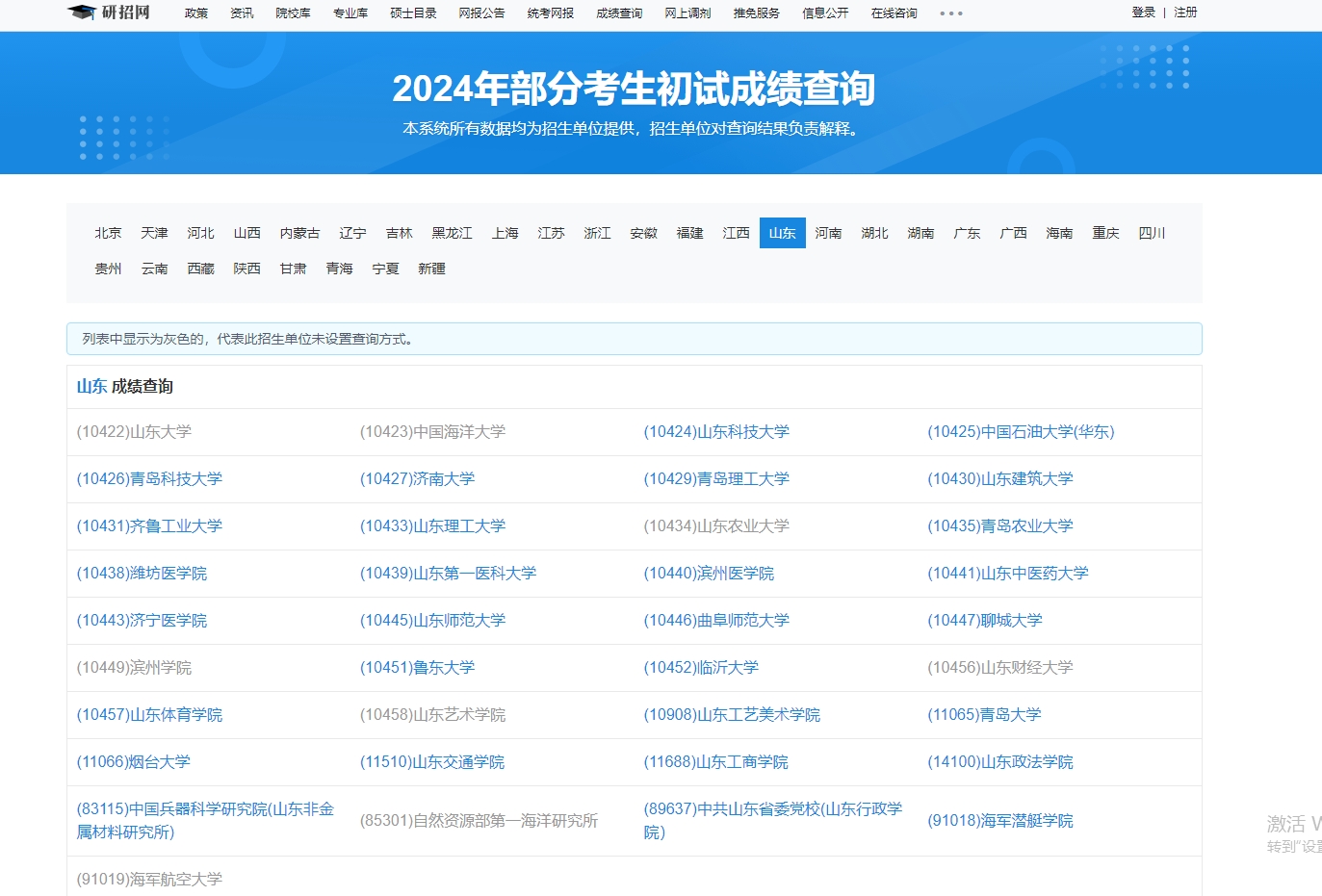Select 福建 province tab
Image resolution: width=1322 pixels, height=896 pixels.
pyautogui.click(x=689, y=233)
